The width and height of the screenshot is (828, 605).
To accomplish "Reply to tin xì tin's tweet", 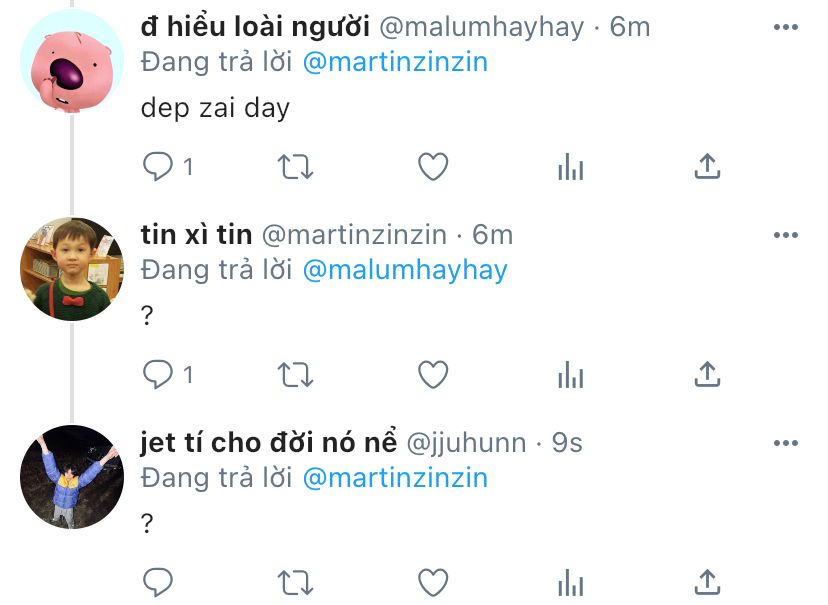I will [158, 374].
